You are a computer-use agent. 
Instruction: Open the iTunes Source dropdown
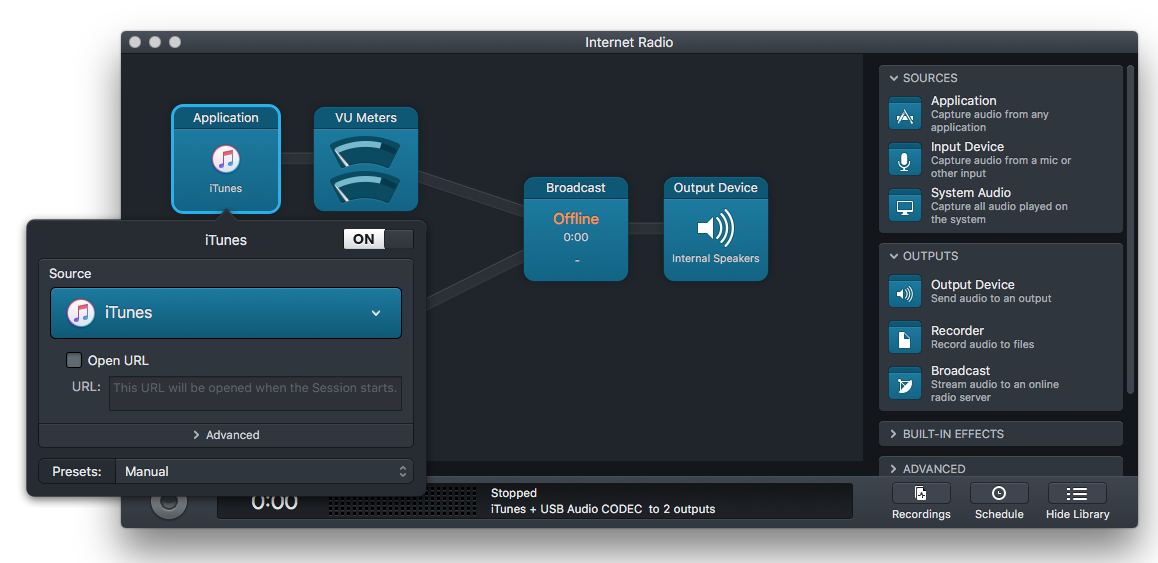(x=226, y=313)
